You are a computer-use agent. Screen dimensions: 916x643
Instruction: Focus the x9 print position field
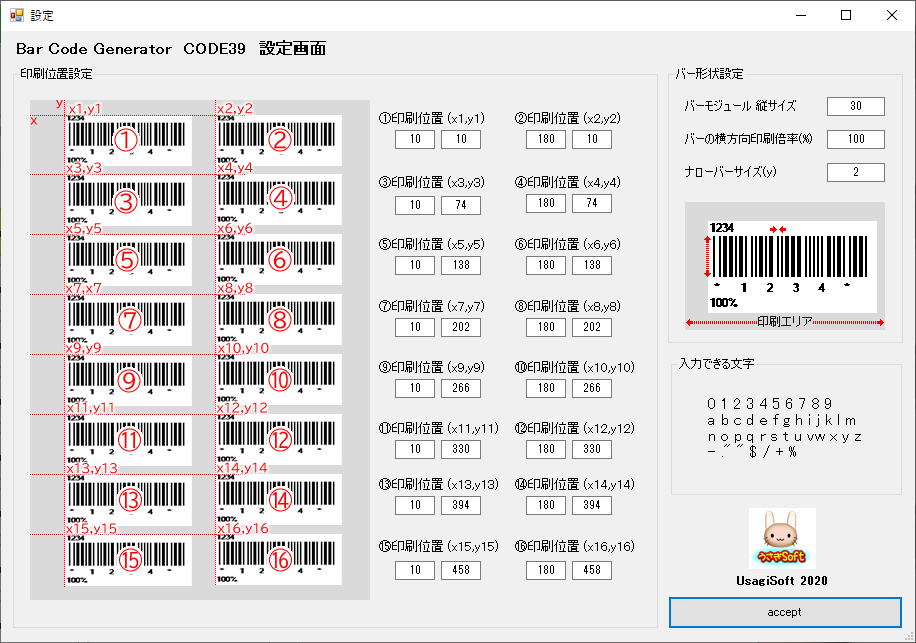tap(415, 388)
